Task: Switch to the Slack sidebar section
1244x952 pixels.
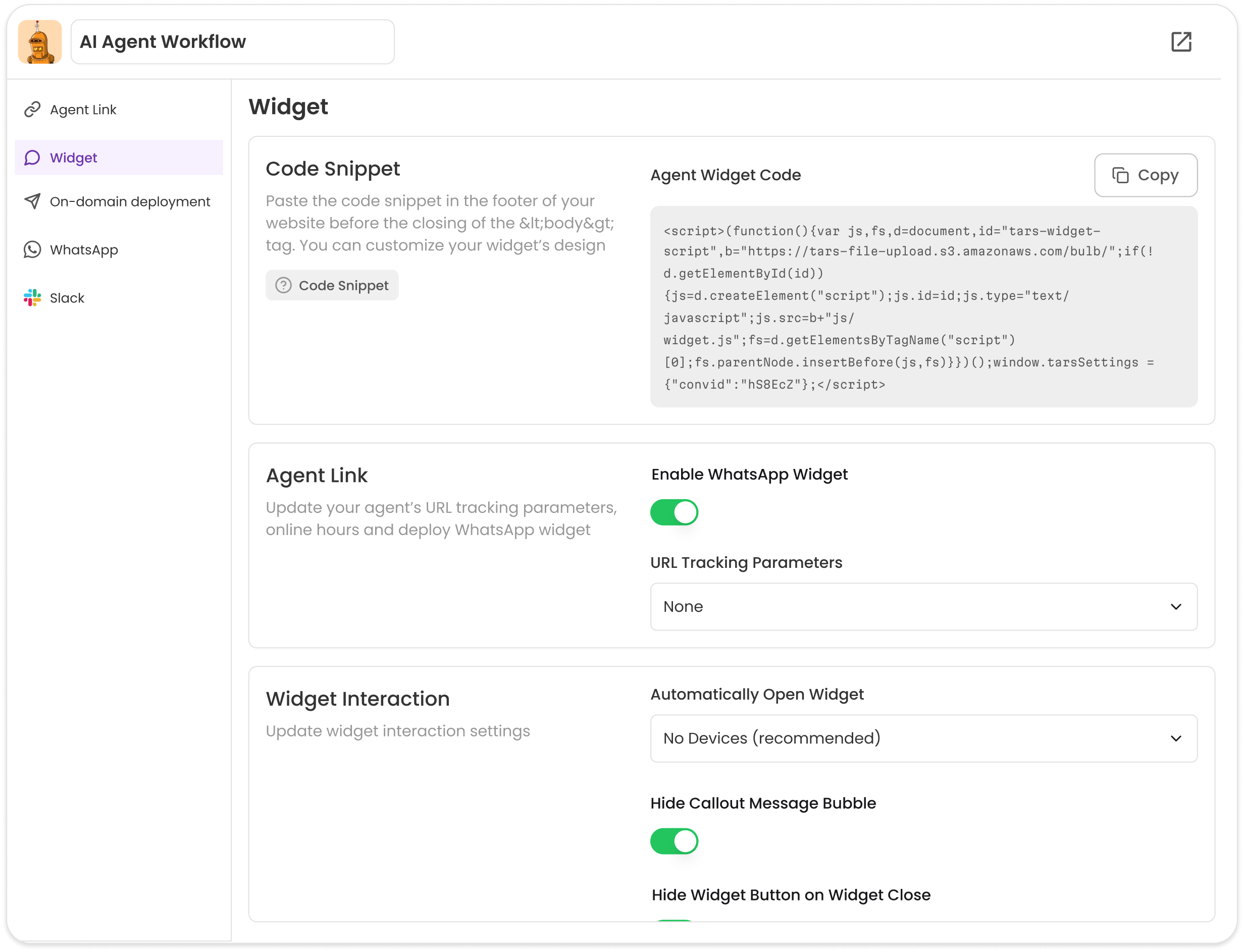Action: click(67, 297)
